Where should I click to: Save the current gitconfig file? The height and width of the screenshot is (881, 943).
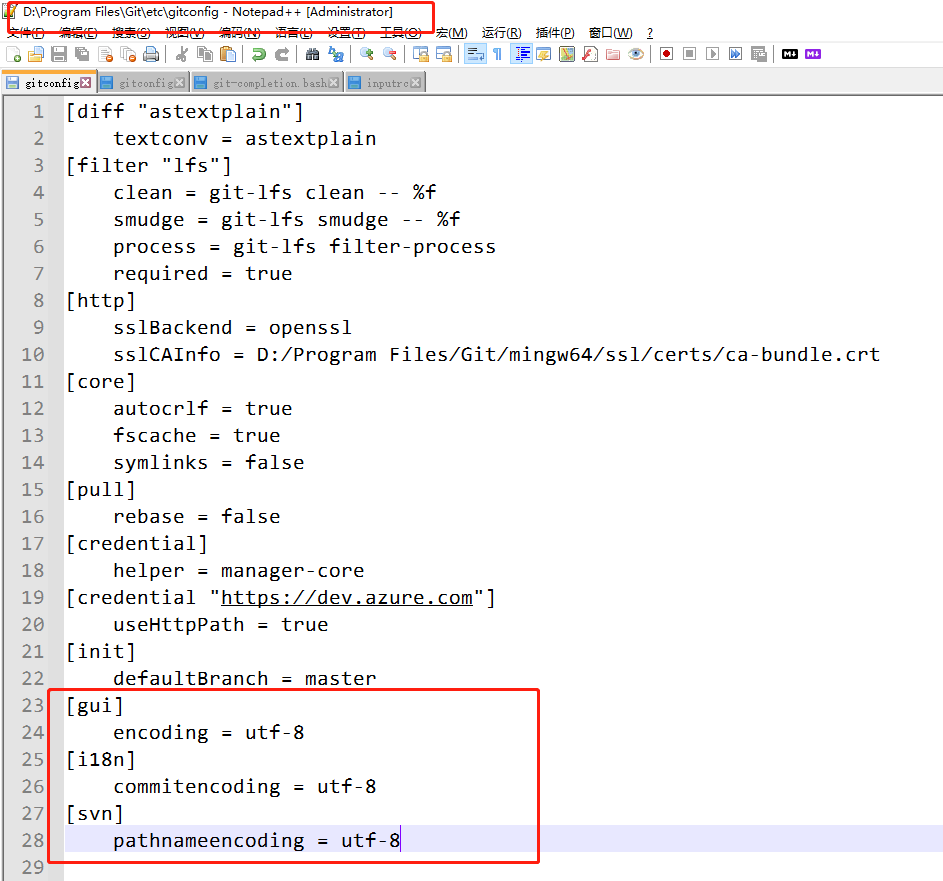tap(58, 53)
